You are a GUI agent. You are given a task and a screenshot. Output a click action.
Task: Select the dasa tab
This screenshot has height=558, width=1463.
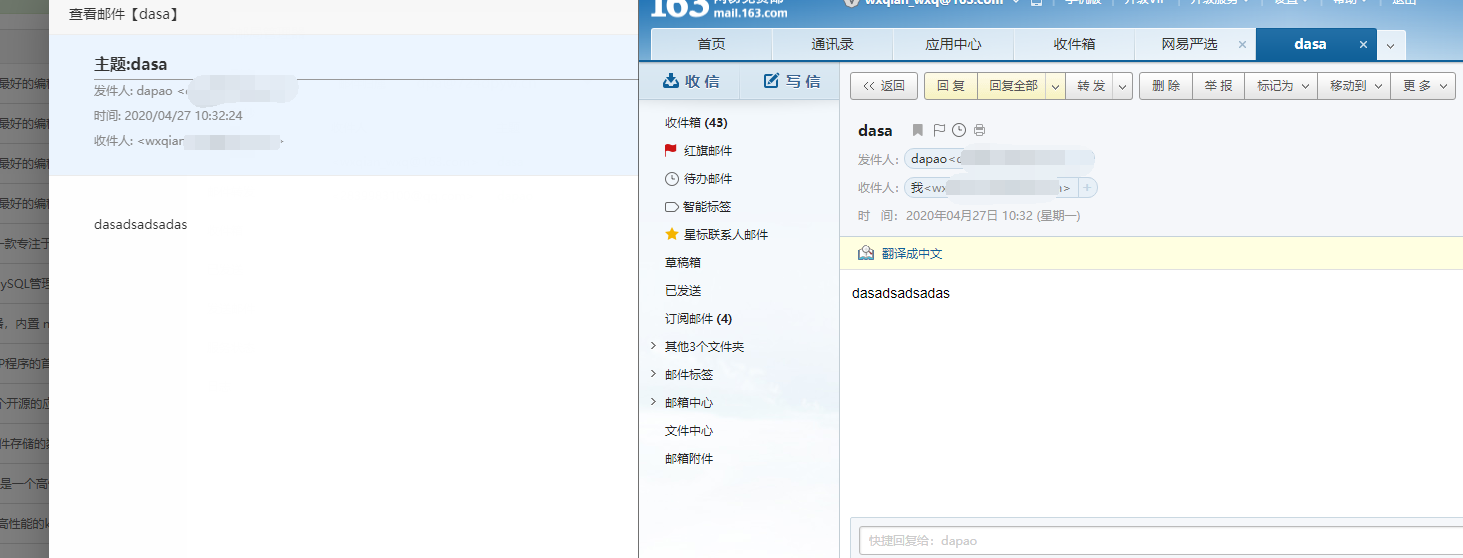tap(1310, 44)
